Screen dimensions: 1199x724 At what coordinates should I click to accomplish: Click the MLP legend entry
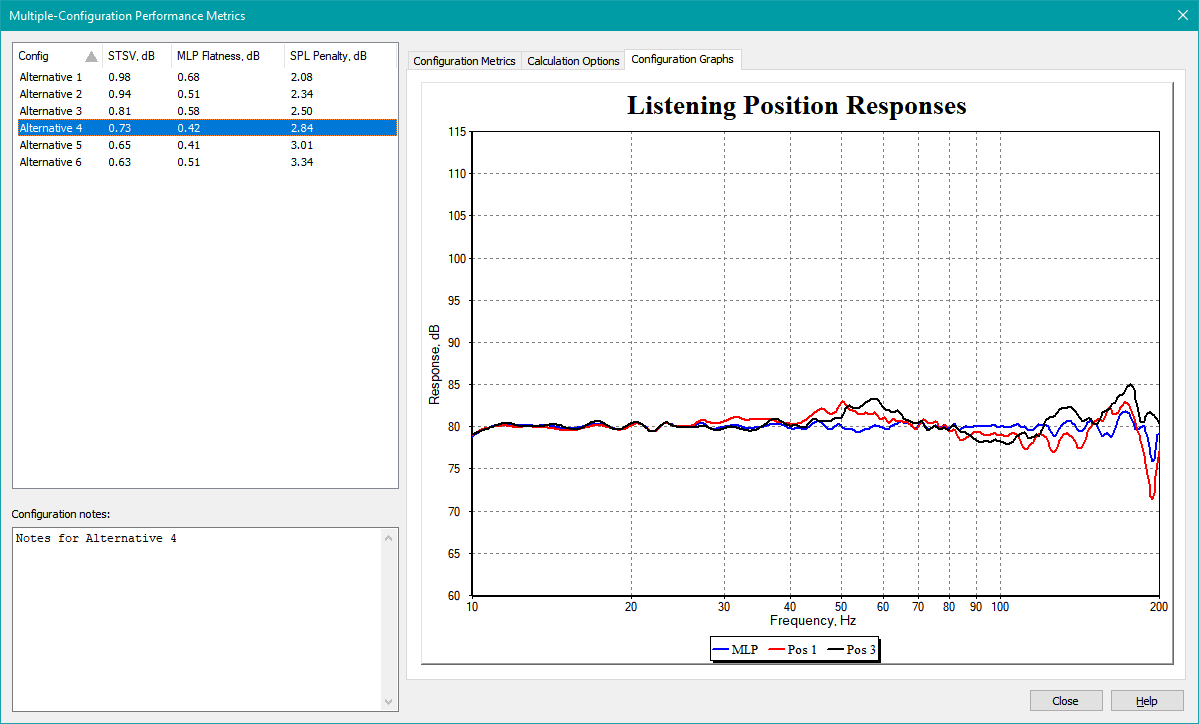pos(735,650)
